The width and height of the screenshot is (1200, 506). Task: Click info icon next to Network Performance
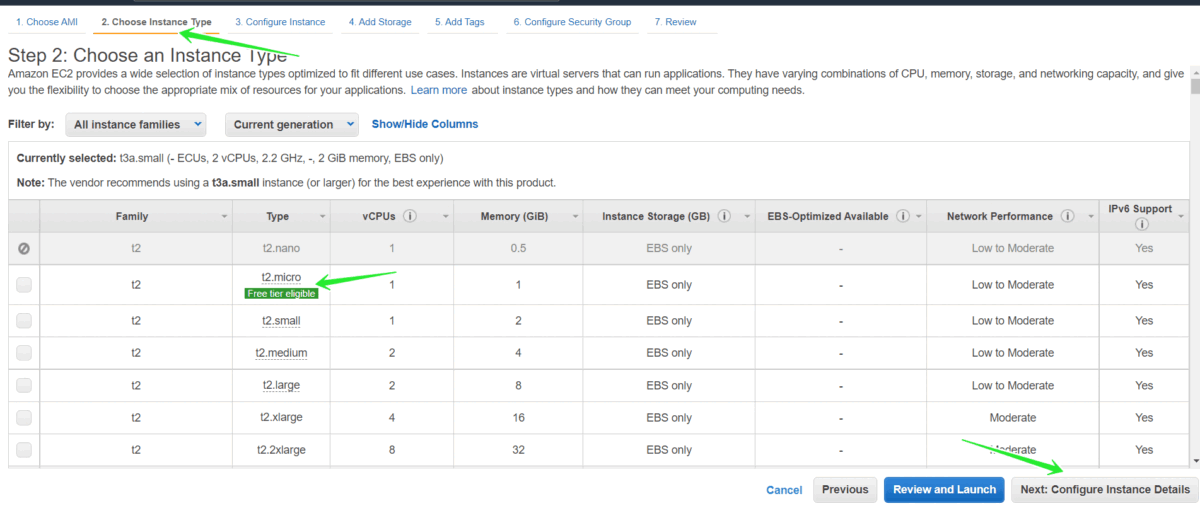click(1067, 216)
